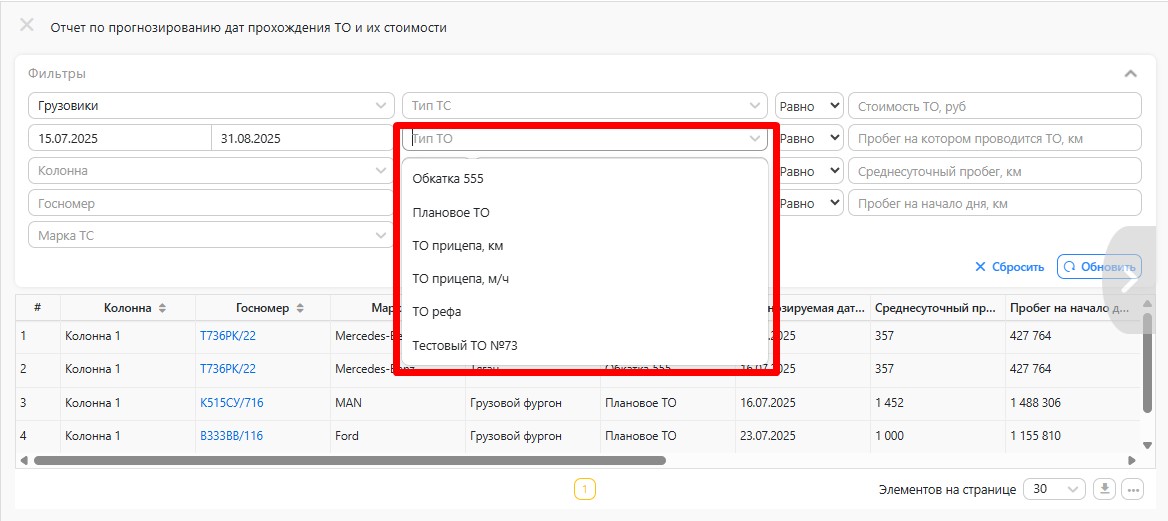Click the table's horizontal scrollbar
1168x521 pixels.
(x=350, y=461)
